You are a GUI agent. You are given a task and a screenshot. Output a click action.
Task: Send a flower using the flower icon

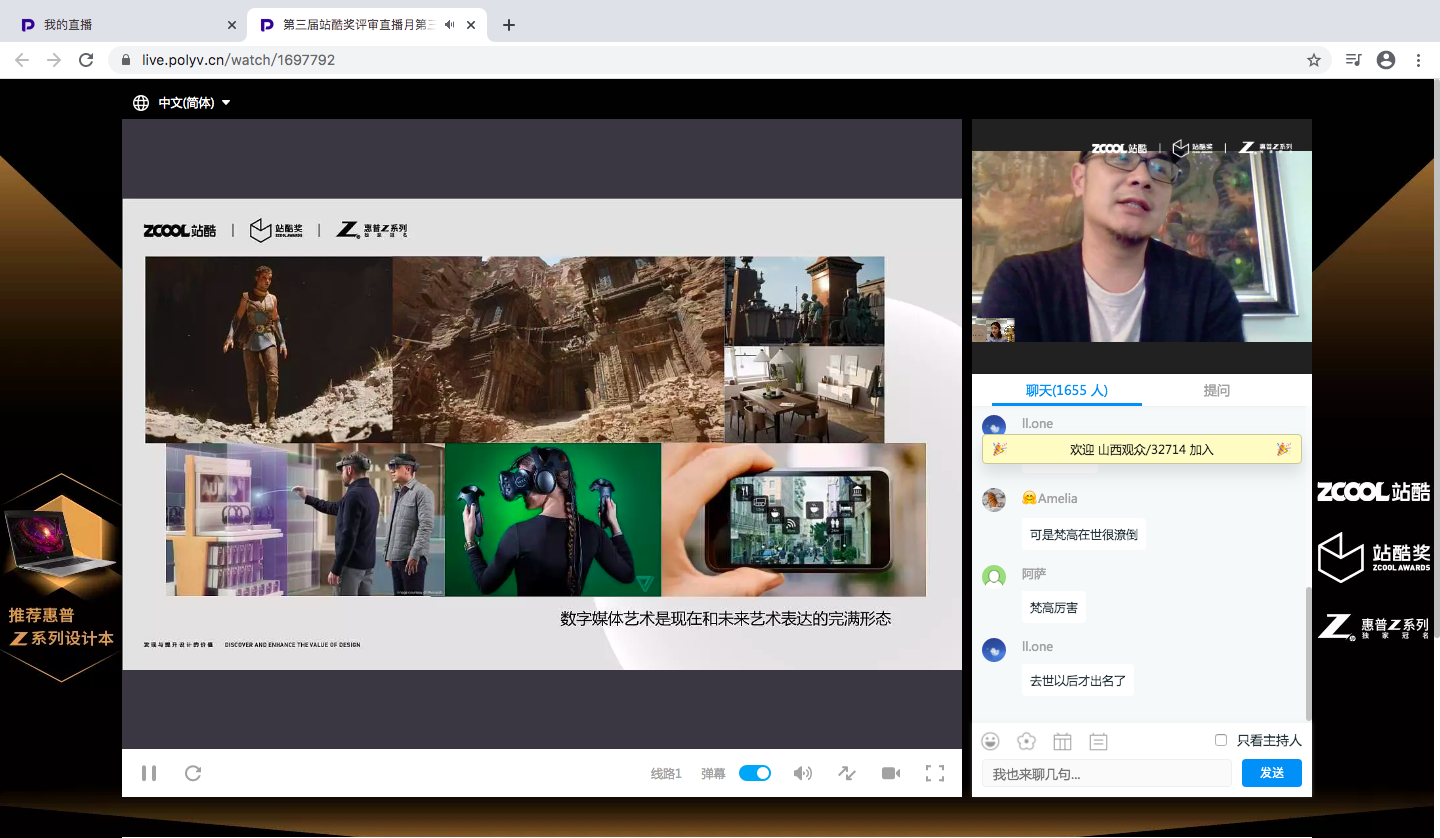coord(1026,741)
